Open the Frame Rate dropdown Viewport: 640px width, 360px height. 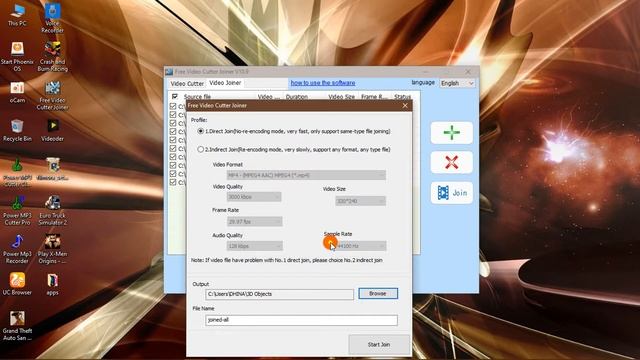pos(254,221)
